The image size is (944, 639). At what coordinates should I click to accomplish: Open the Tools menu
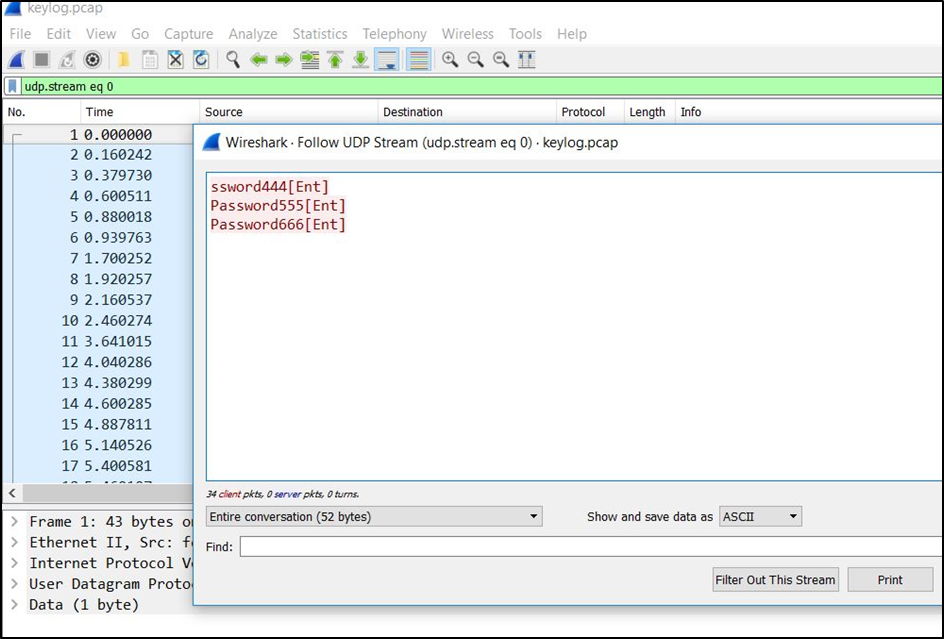tap(525, 34)
